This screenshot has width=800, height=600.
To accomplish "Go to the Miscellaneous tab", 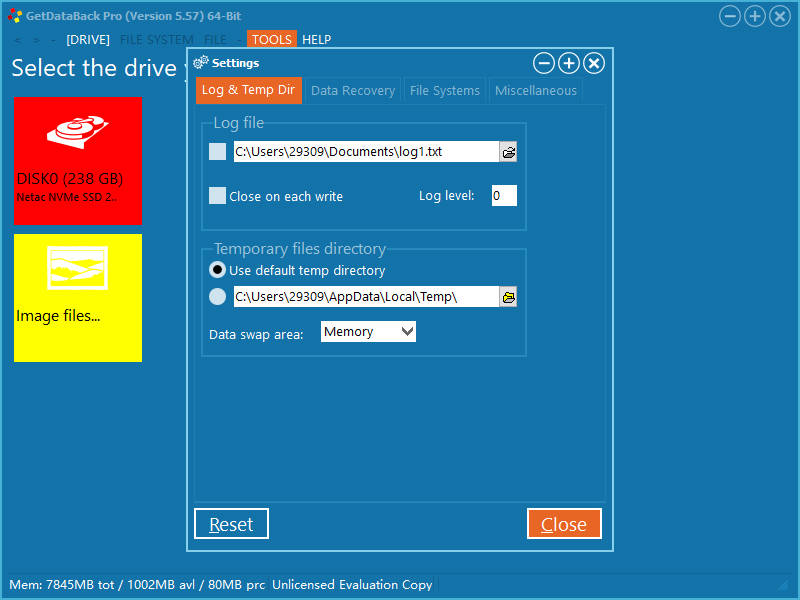I will tap(535, 90).
